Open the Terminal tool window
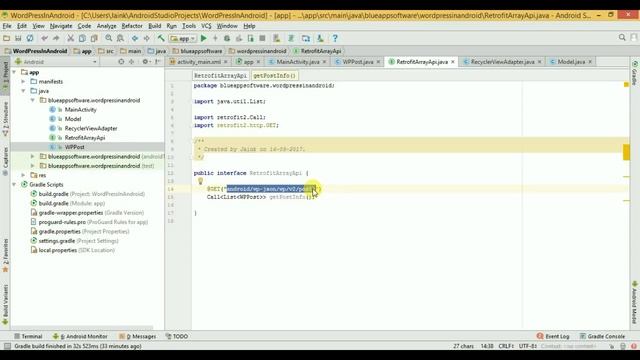The width and height of the screenshot is (640, 360). pos(28,336)
